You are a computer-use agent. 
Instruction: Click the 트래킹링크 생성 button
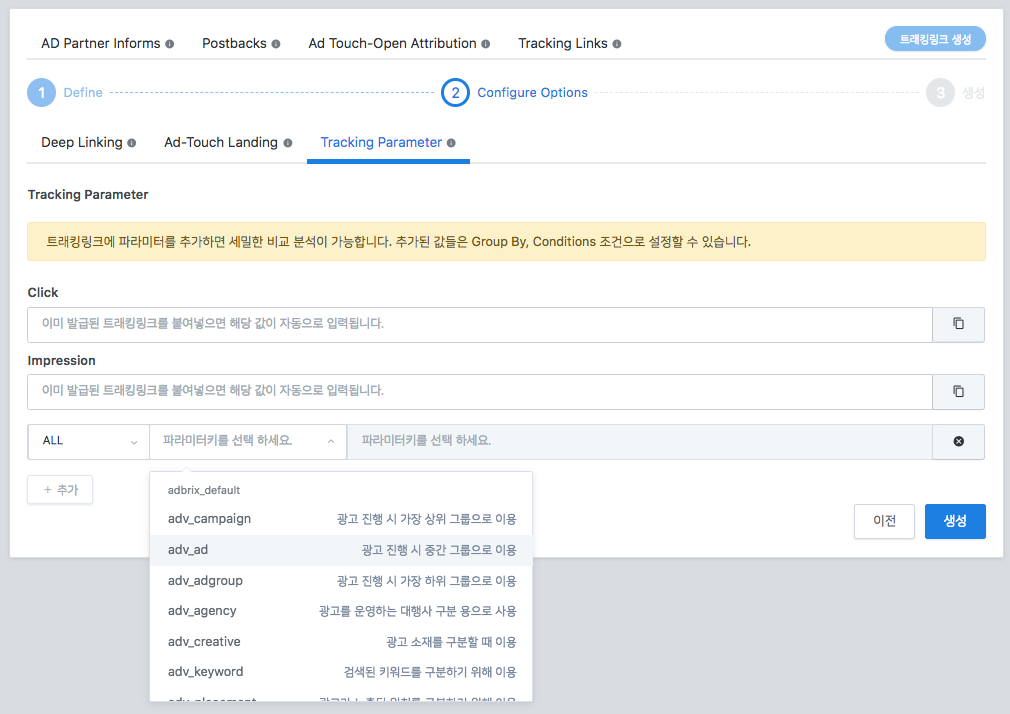pos(934,37)
